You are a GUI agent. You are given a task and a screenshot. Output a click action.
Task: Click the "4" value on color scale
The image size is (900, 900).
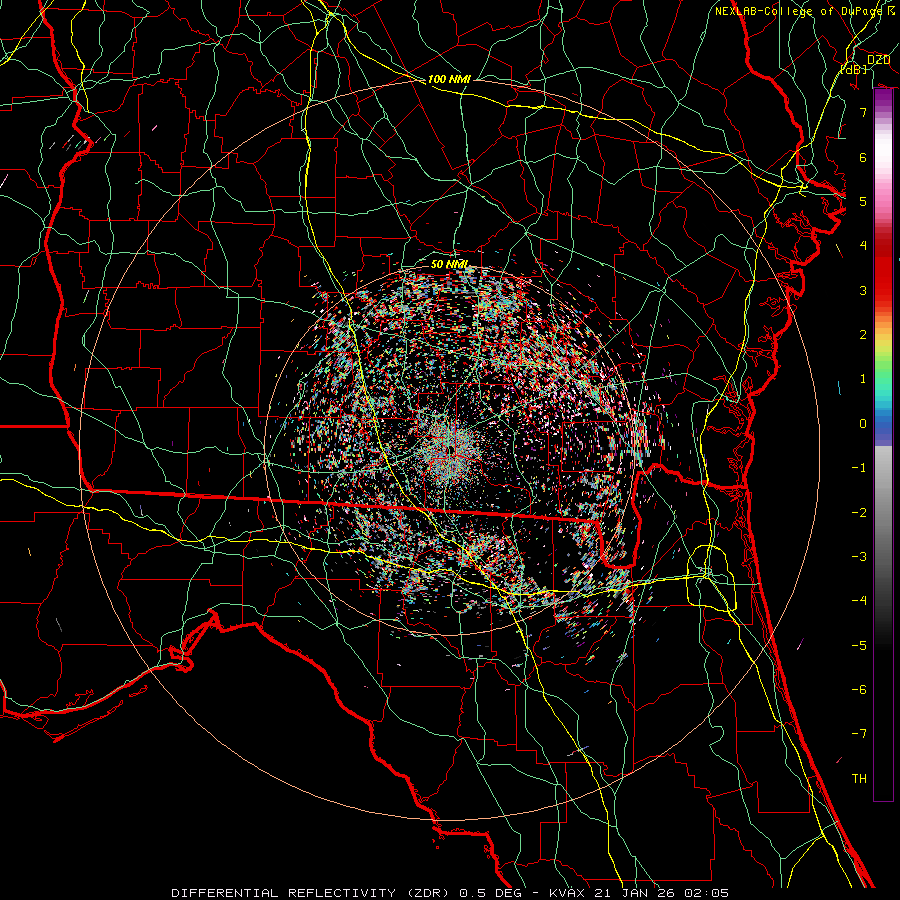tap(863, 246)
